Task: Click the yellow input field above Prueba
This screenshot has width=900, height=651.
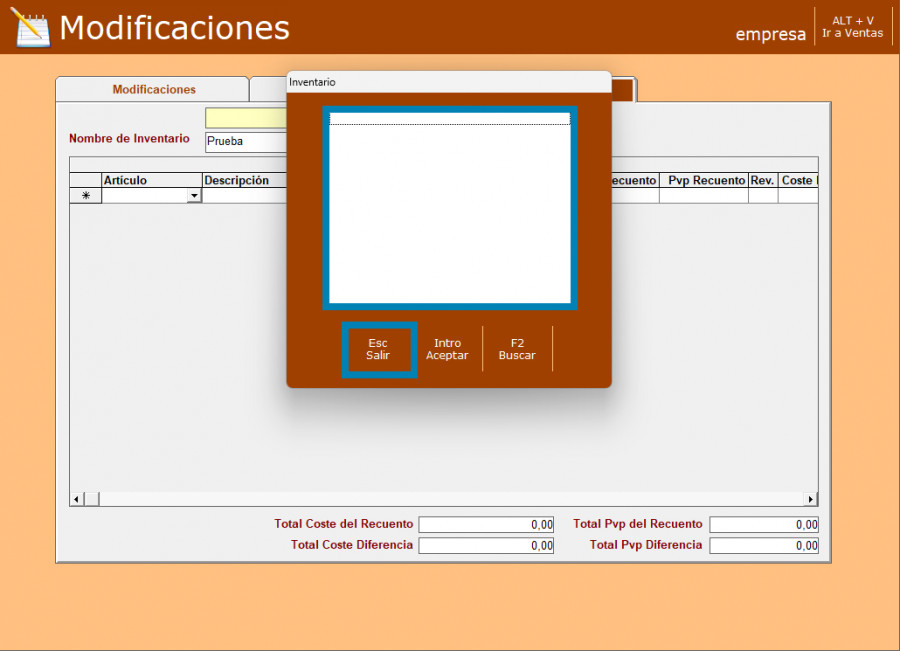Action: click(246, 118)
